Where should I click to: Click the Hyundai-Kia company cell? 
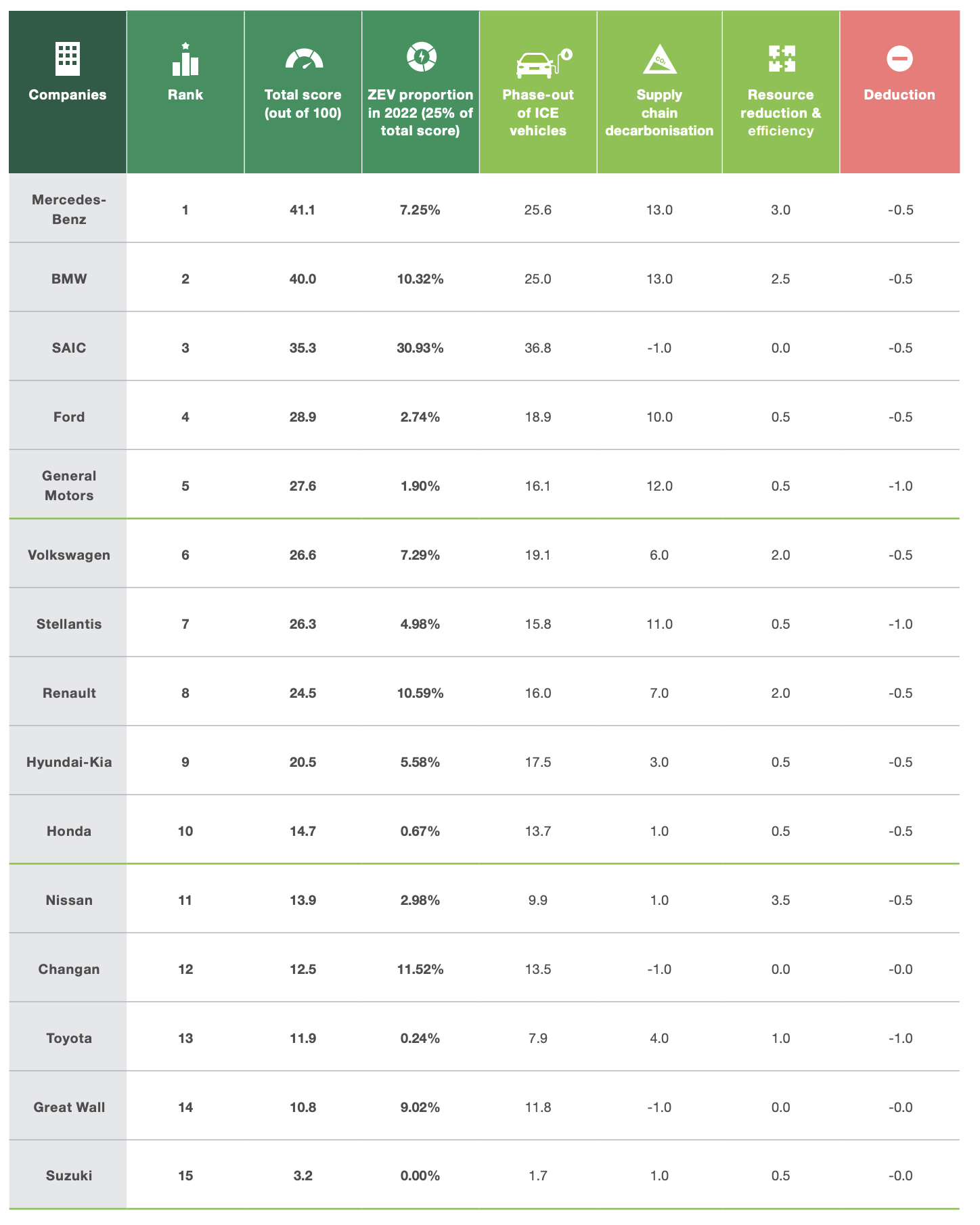coord(69,762)
